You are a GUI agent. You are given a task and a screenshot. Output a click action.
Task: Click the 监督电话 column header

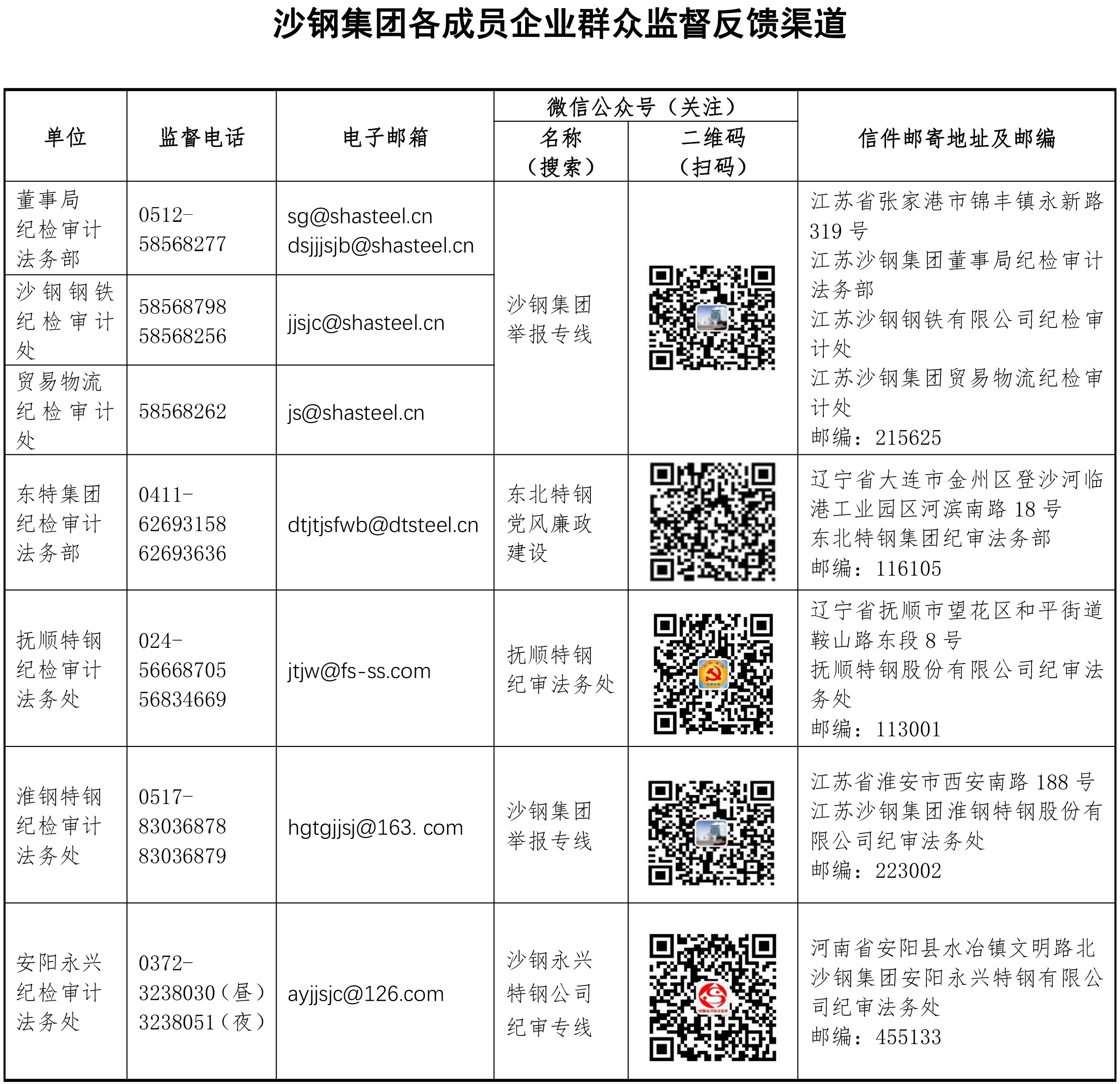pos(201,137)
